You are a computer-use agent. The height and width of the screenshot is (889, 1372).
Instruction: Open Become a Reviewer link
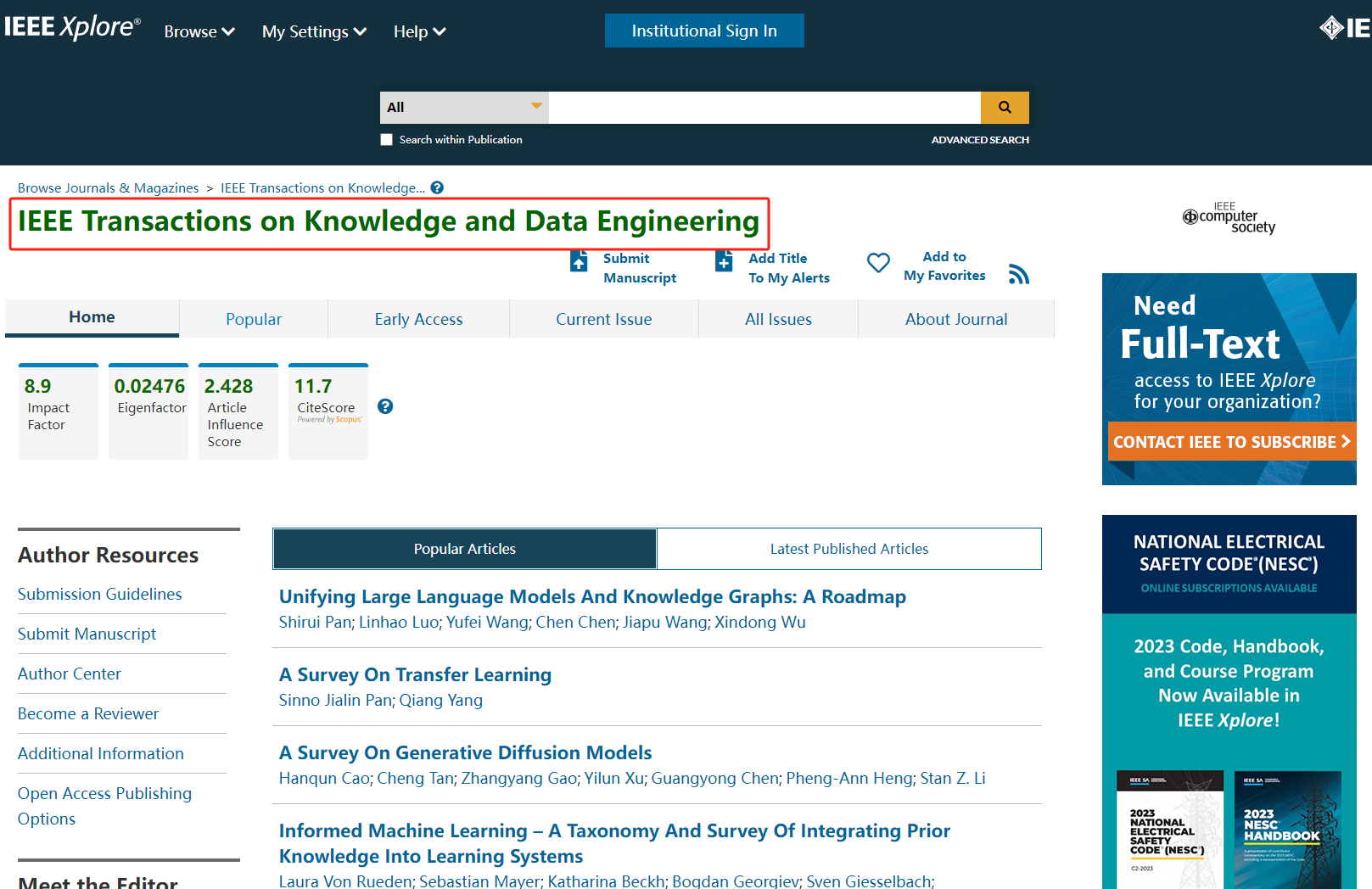[88, 713]
